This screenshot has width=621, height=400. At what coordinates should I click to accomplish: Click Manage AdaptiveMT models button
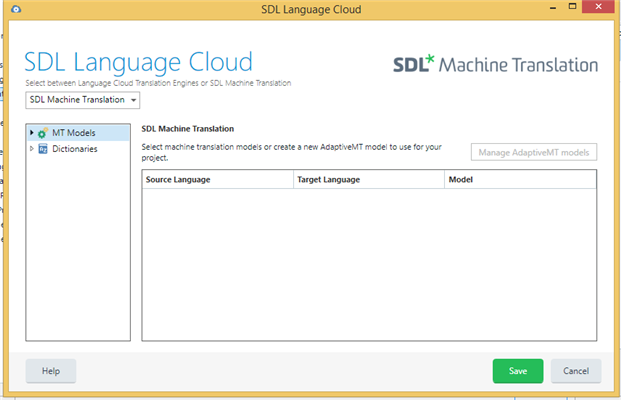tap(533, 152)
